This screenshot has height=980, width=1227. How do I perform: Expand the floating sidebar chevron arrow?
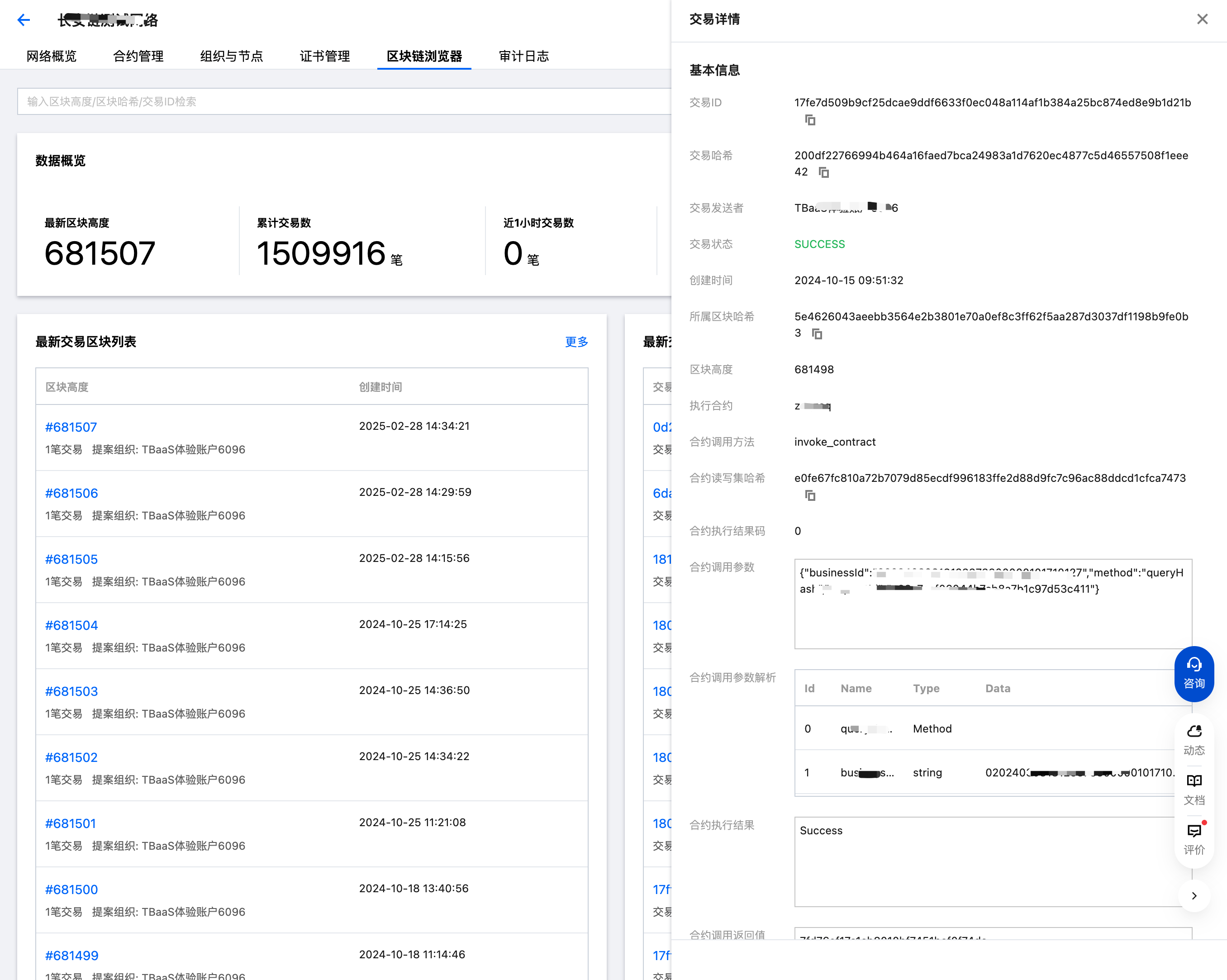click(1194, 895)
